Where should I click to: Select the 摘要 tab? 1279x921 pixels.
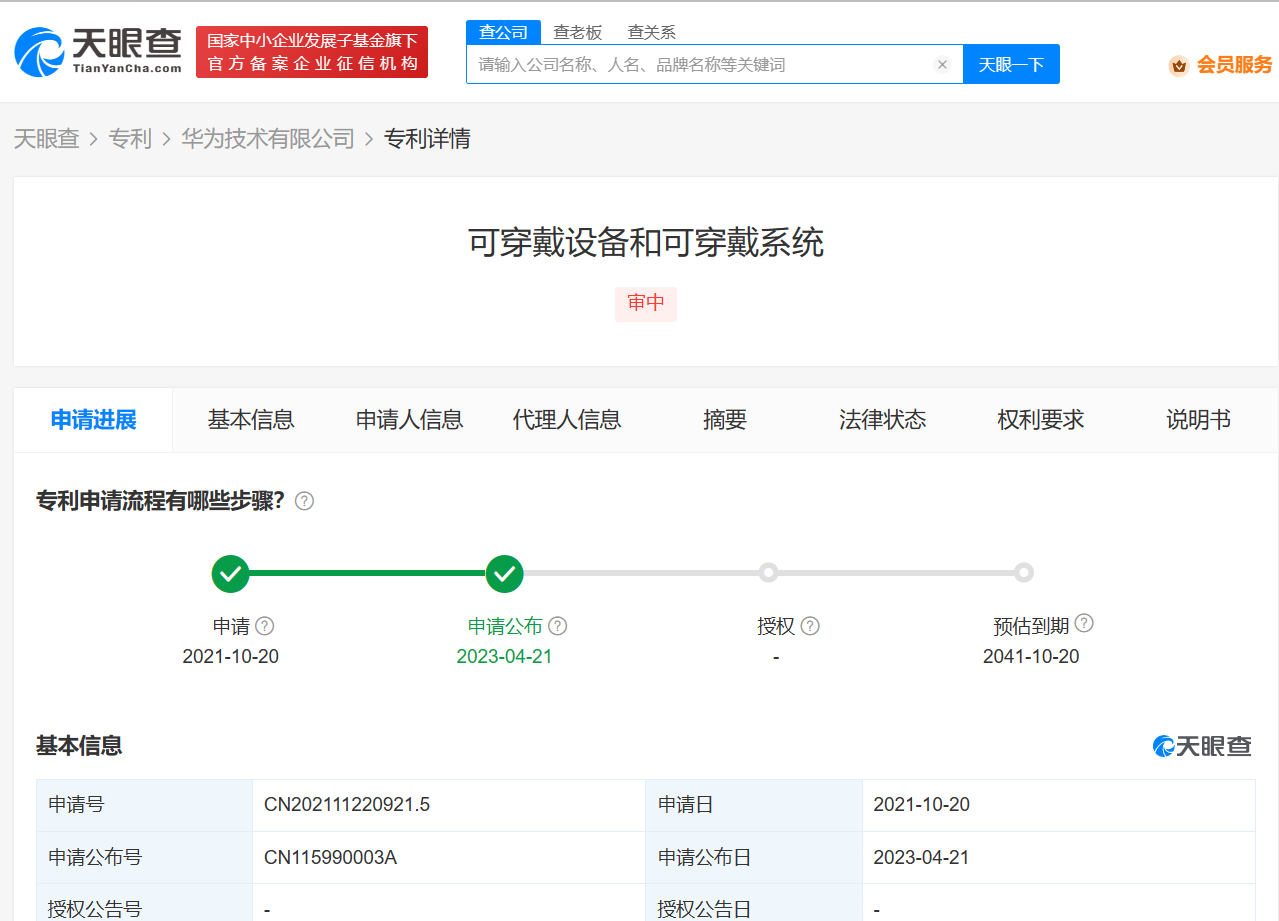click(x=725, y=420)
